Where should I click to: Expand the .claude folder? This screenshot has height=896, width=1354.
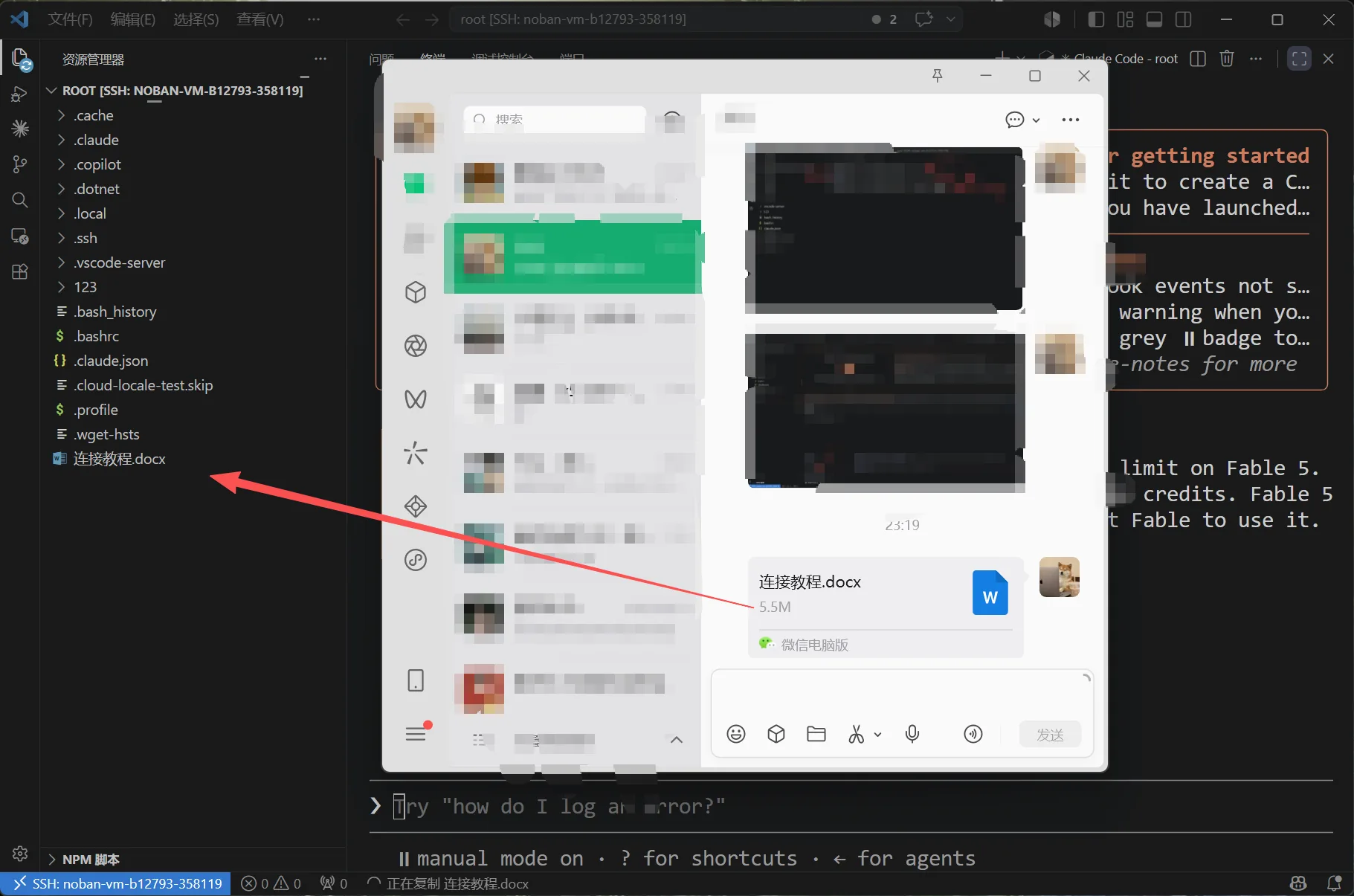pos(97,140)
